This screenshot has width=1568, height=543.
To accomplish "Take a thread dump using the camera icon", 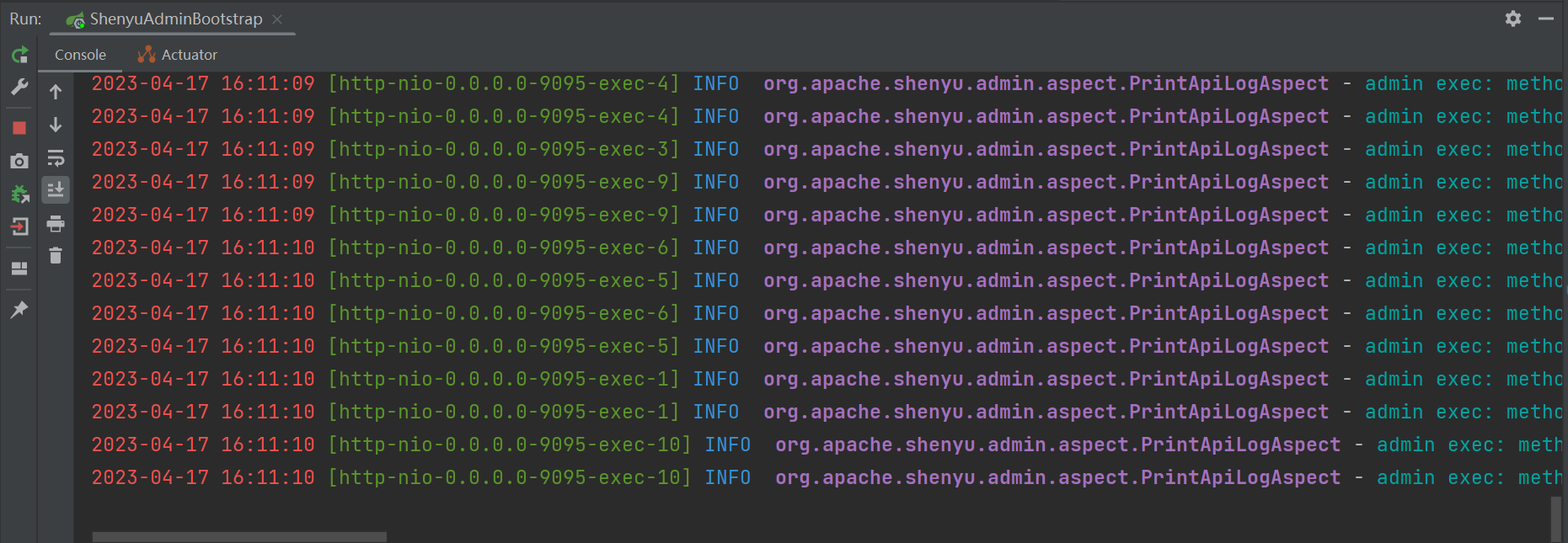I will click(19, 161).
